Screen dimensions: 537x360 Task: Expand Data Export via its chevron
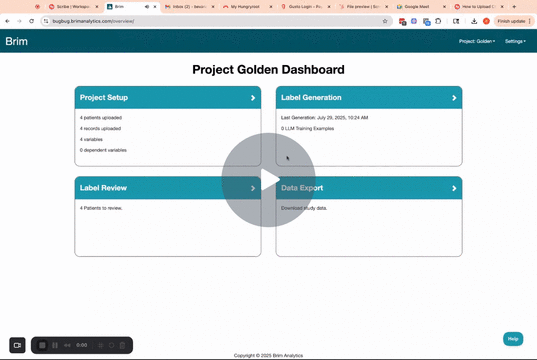[454, 188]
